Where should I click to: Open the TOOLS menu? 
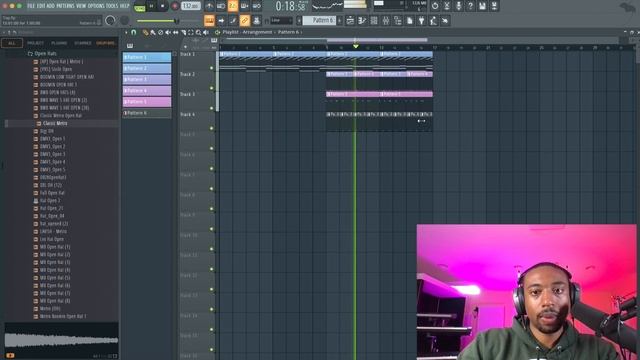(112, 6)
